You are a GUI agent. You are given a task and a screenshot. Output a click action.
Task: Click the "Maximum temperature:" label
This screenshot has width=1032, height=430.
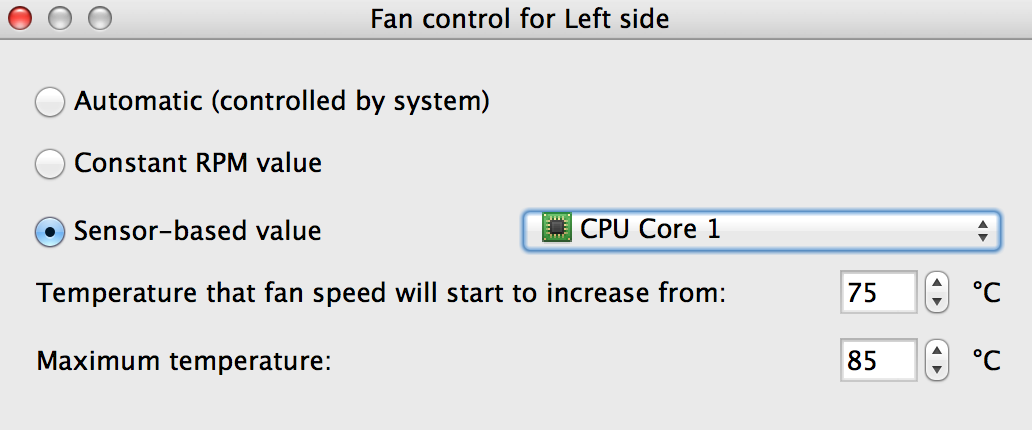pos(183,360)
